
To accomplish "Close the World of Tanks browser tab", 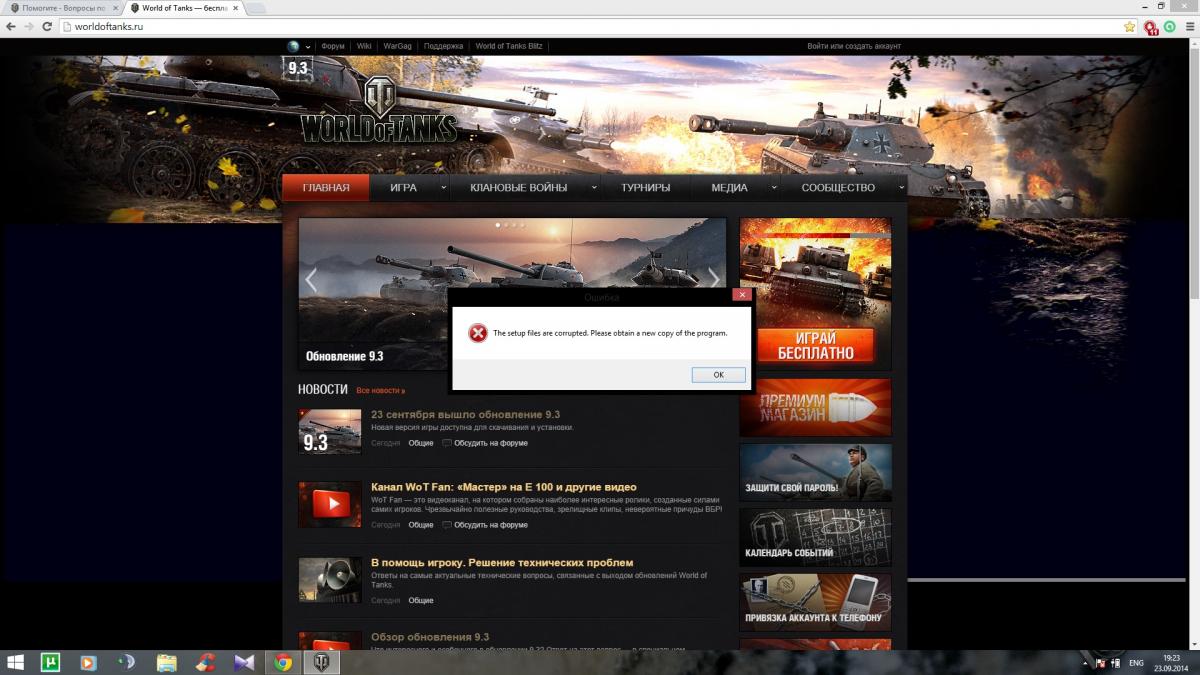I will coord(235,8).
